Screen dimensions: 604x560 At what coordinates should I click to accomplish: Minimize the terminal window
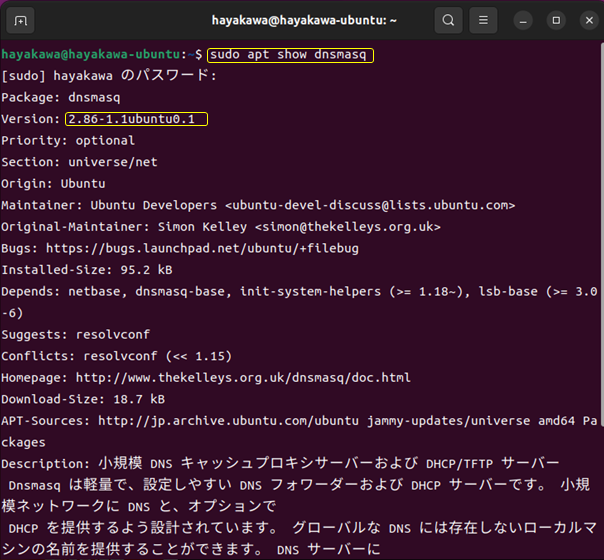[524, 20]
